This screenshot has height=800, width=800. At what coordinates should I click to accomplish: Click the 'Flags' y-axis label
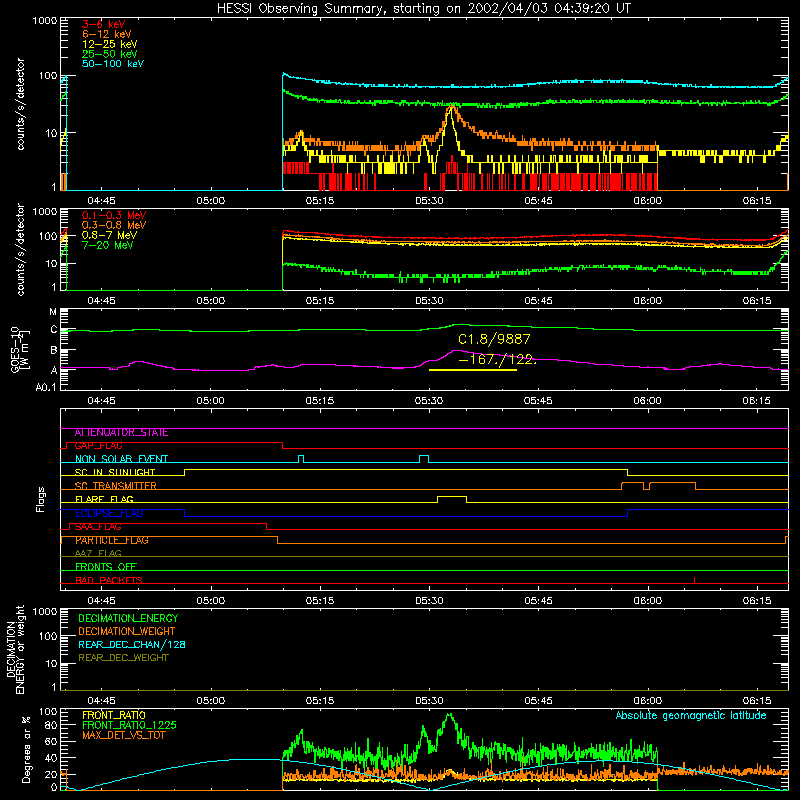[41, 499]
